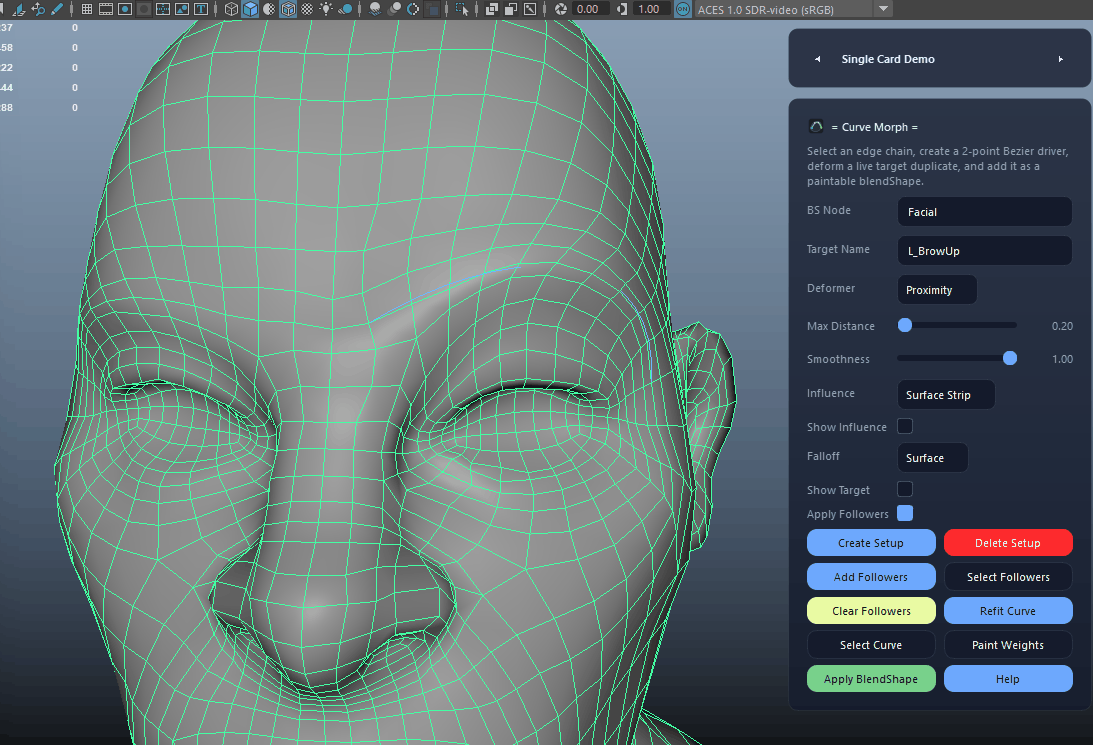
Task: Toggle the X-ray joints icon
Action: [530, 9]
